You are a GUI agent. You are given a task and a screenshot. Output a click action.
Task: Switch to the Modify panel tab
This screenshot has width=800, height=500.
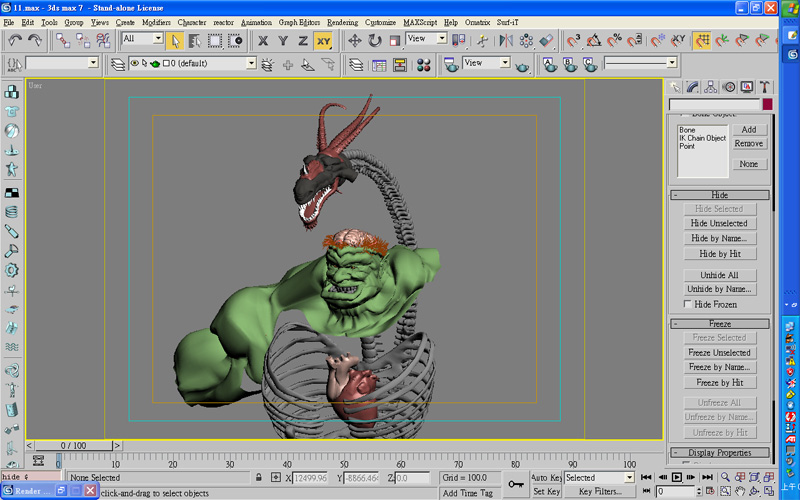692,87
